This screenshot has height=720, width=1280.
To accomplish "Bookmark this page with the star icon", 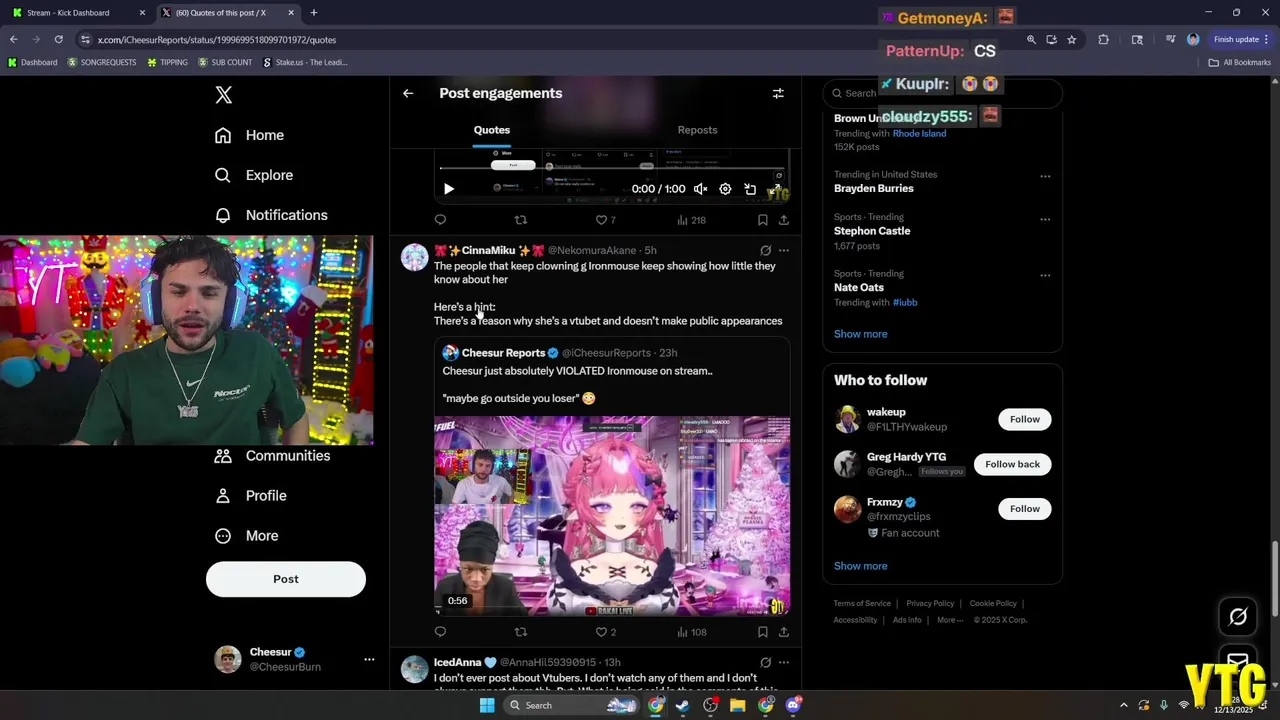I will tap(1071, 40).
